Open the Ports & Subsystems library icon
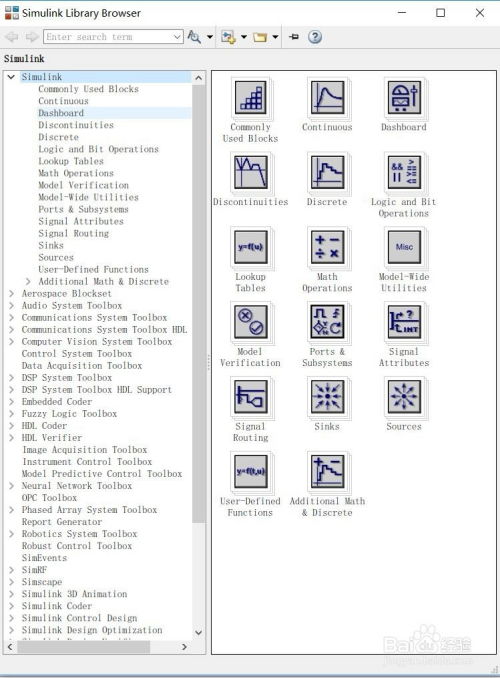The width and height of the screenshot is (500, 678). click(327, 322)
